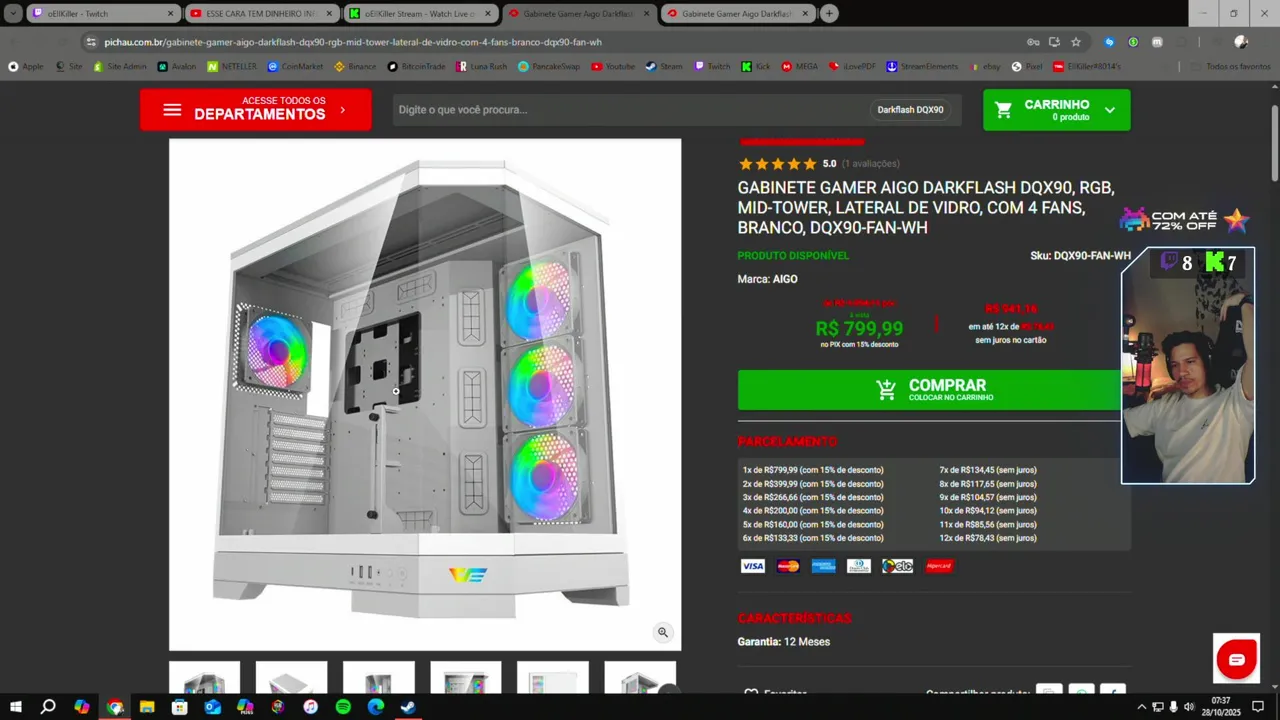The width and height of the screenshot is (1280, 720).
Task: Open the MEGA bookmark
Action: [800, 66]
